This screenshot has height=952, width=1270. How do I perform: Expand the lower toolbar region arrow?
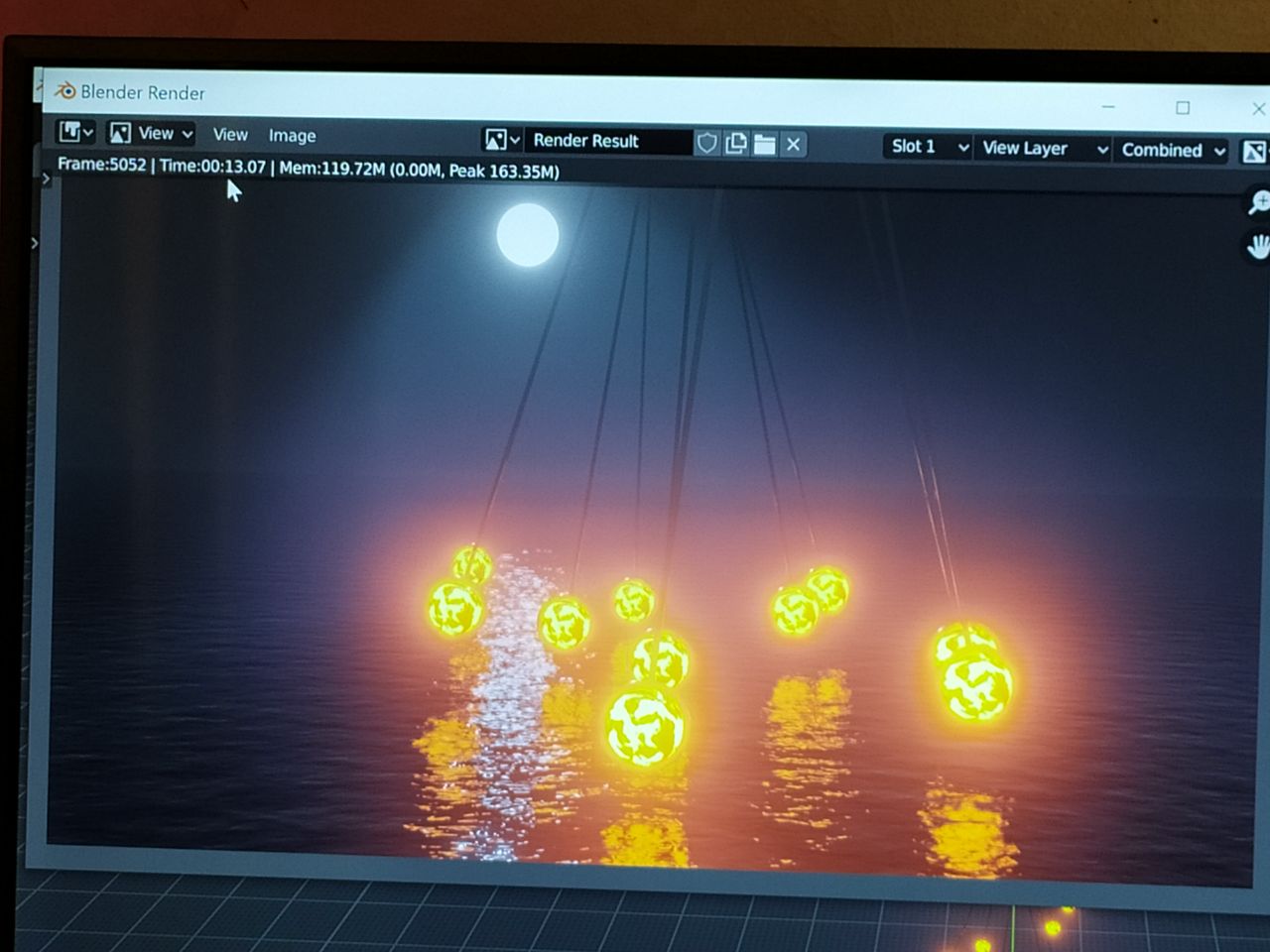pyautogui.click(x=35, y=243)
